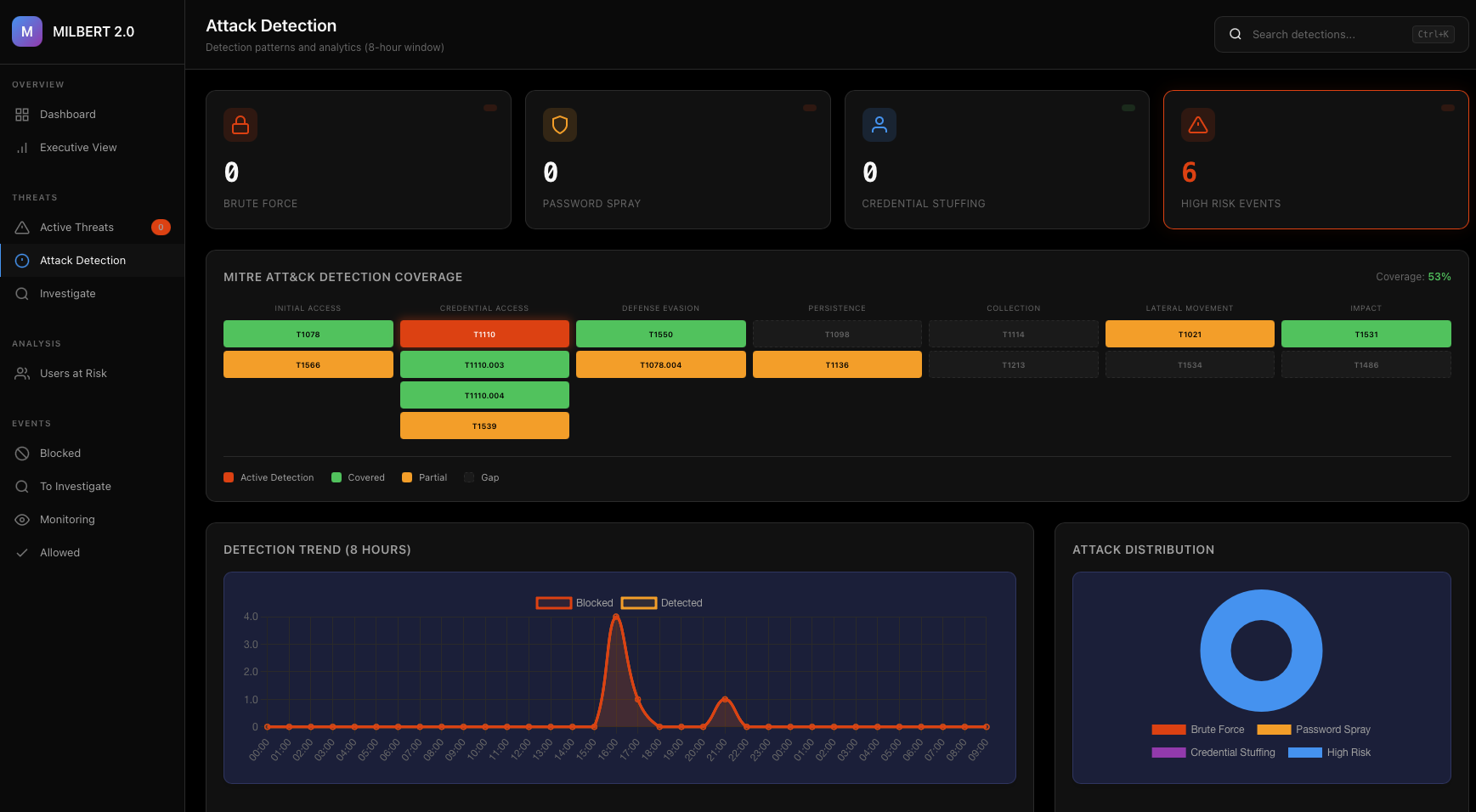Click the brute force lock icon

pyautogui.click(x=240, y=125)
